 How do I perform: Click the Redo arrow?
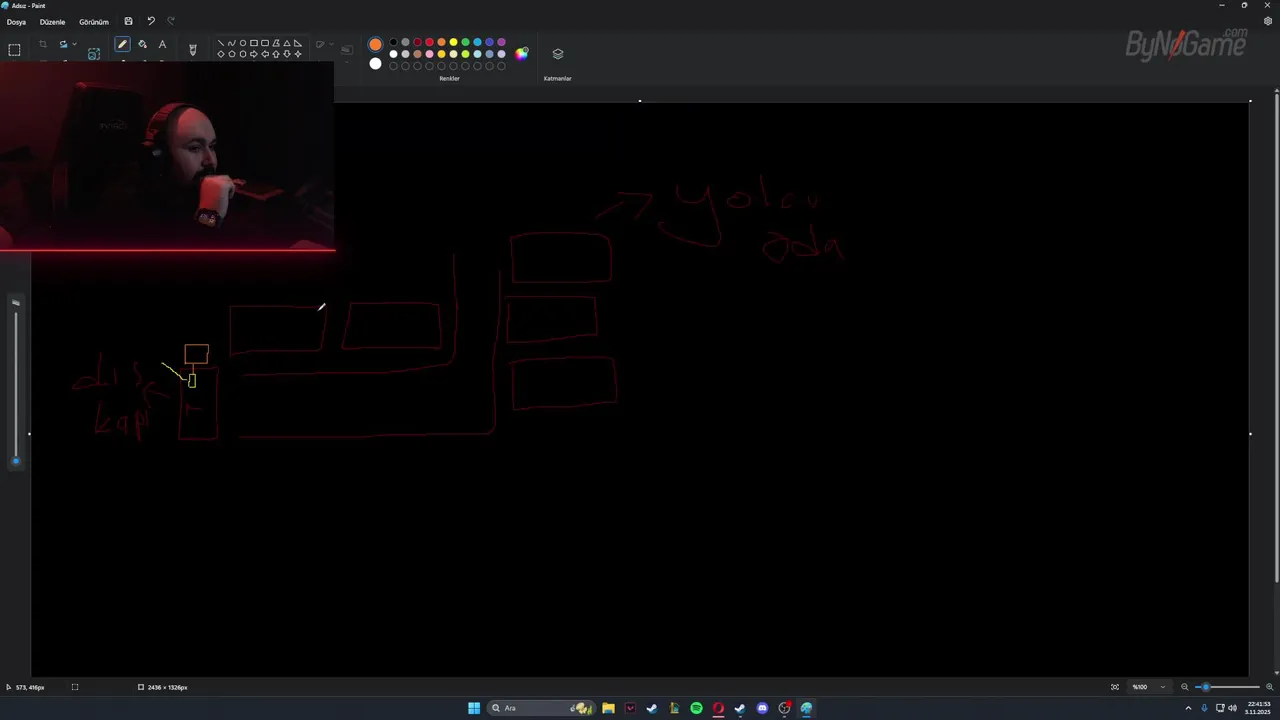(x=171, y=21)
